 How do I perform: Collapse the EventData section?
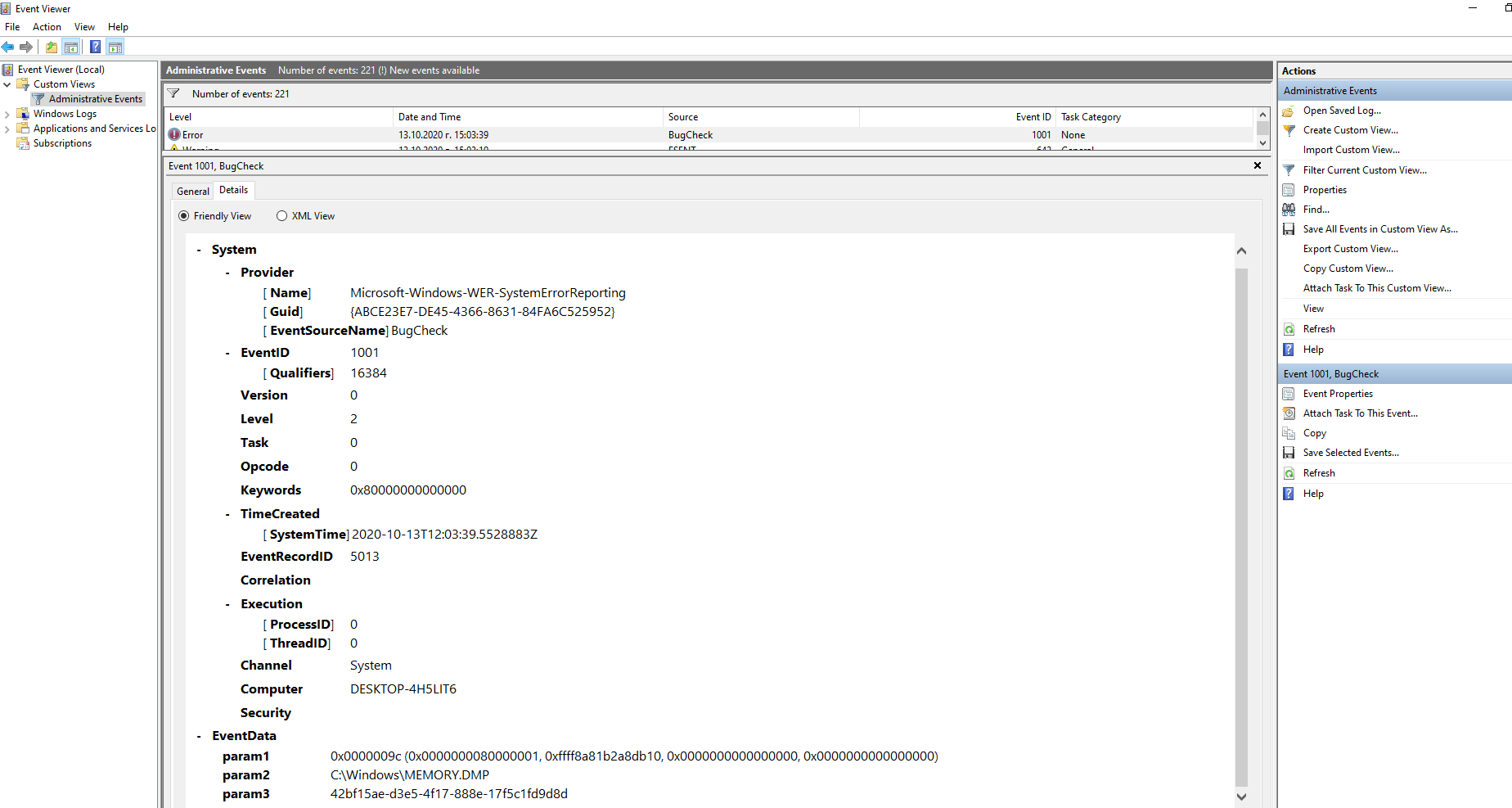199,736
